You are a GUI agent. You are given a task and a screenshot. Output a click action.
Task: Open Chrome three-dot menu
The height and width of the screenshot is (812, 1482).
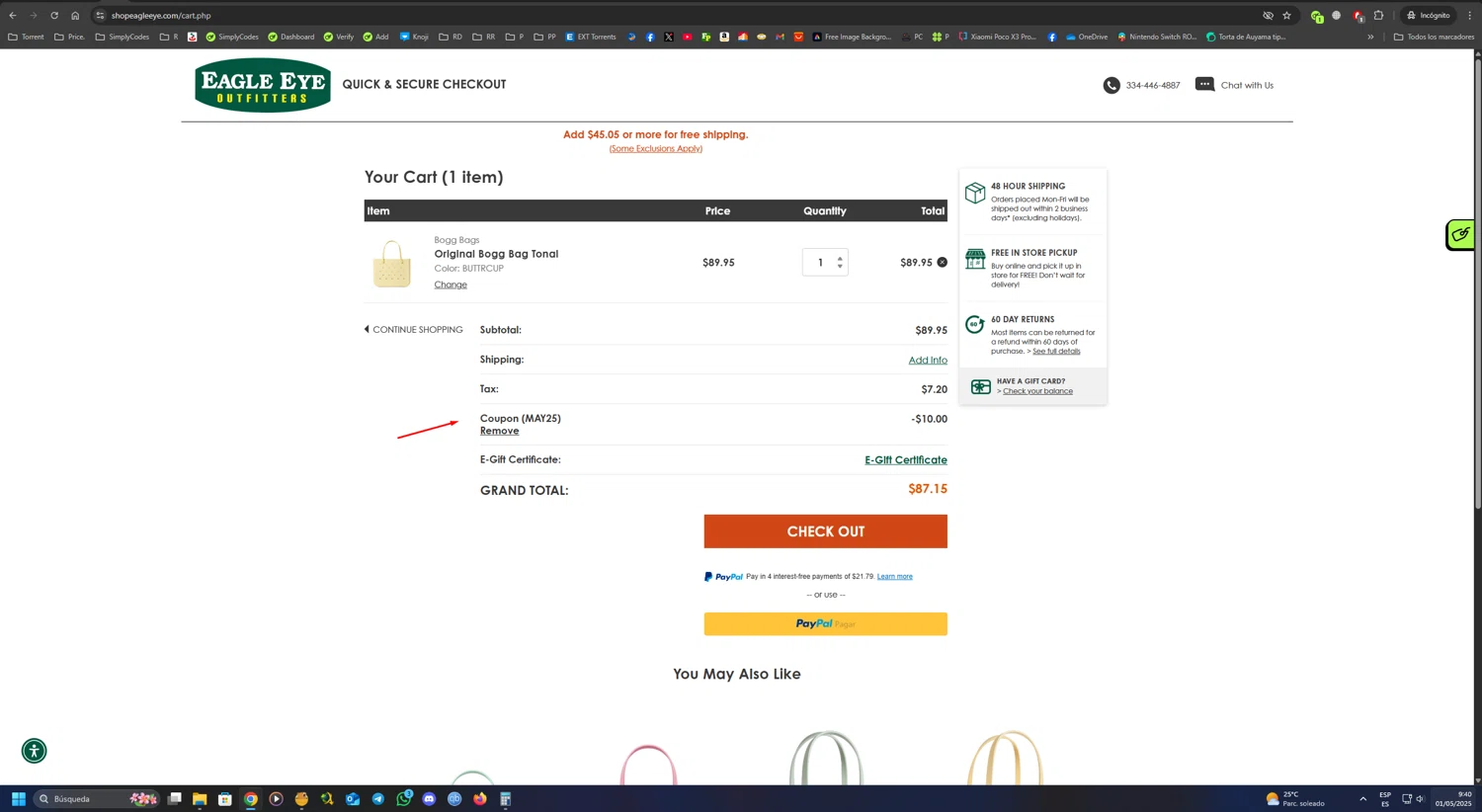[x=1469, y=16]
